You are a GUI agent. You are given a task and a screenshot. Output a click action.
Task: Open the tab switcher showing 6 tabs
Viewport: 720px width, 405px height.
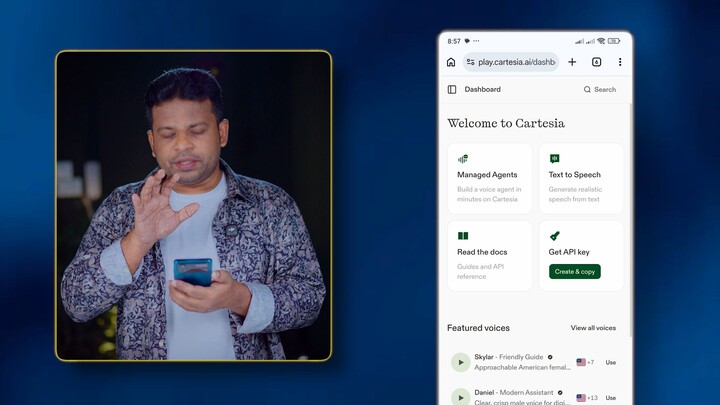coord(596,62)
